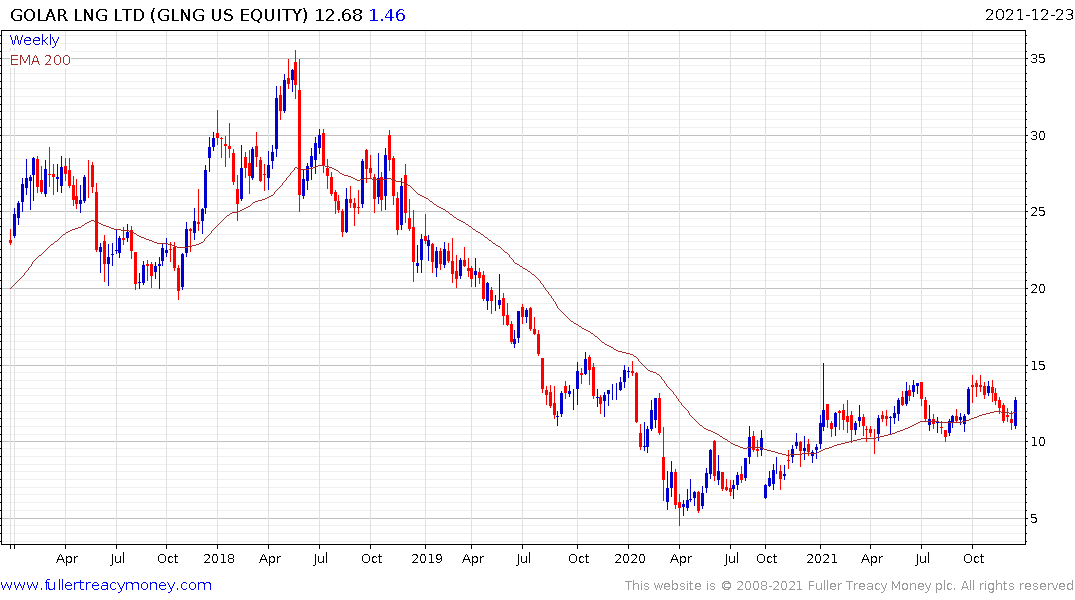Viewport: 1075px width, 600px height.
Task: Click the 25 price axis label
Action: click(x=1037, y=212)
